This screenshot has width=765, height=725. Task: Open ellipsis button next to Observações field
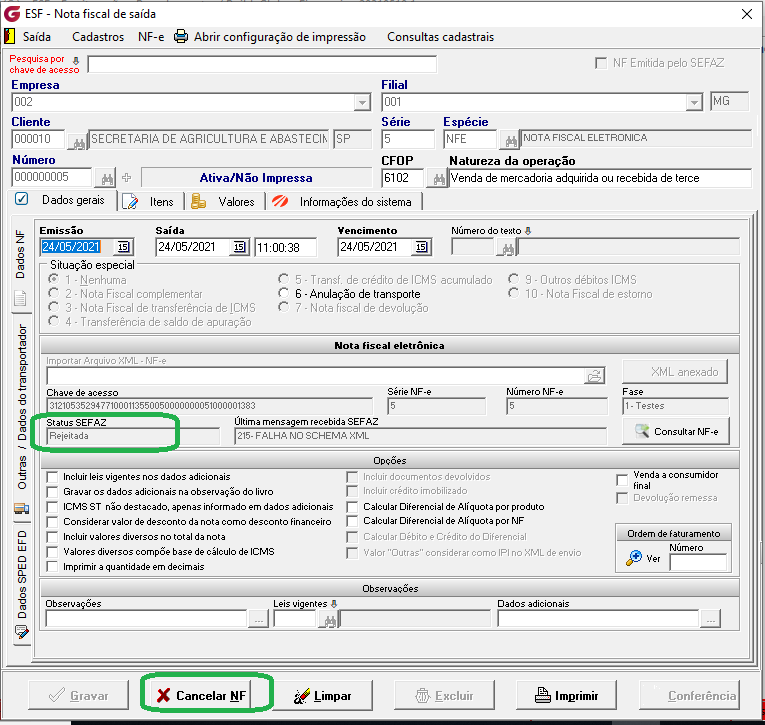259,620
